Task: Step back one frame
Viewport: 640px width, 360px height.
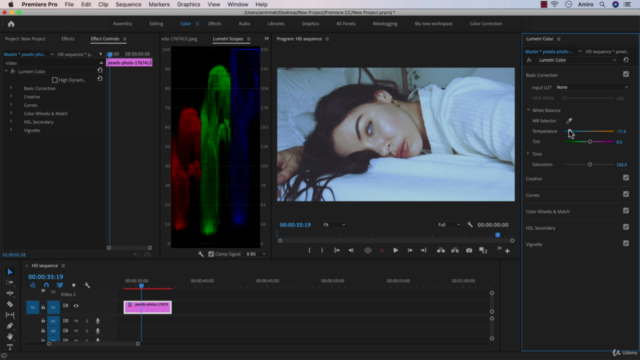Action: (x=351, y=250)
